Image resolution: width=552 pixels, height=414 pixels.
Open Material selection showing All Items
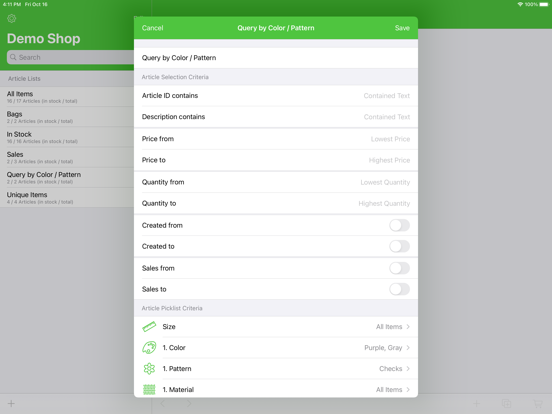[x=276, y=389]
